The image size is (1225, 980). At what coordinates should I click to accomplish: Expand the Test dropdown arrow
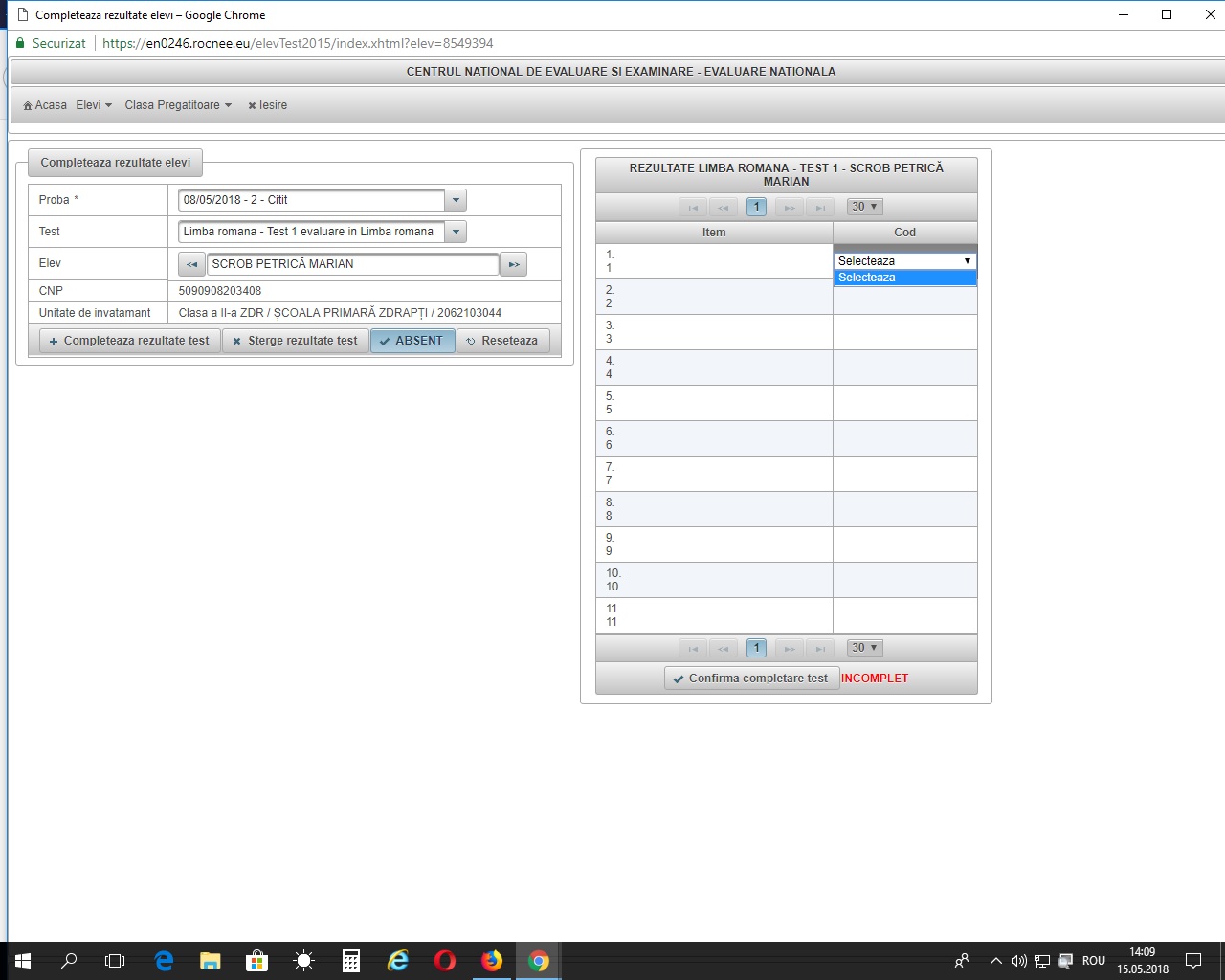456,232
